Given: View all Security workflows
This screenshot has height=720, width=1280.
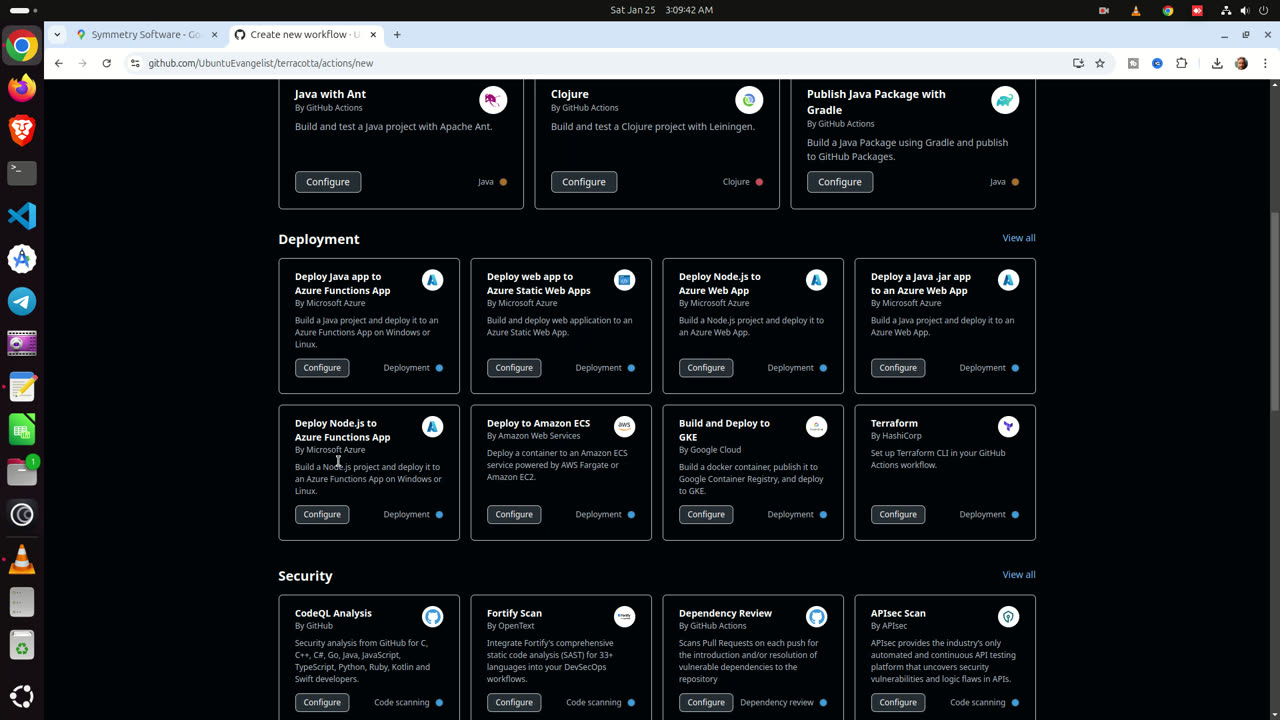Looking at the screenshot, I should [x=1019, y=575].
